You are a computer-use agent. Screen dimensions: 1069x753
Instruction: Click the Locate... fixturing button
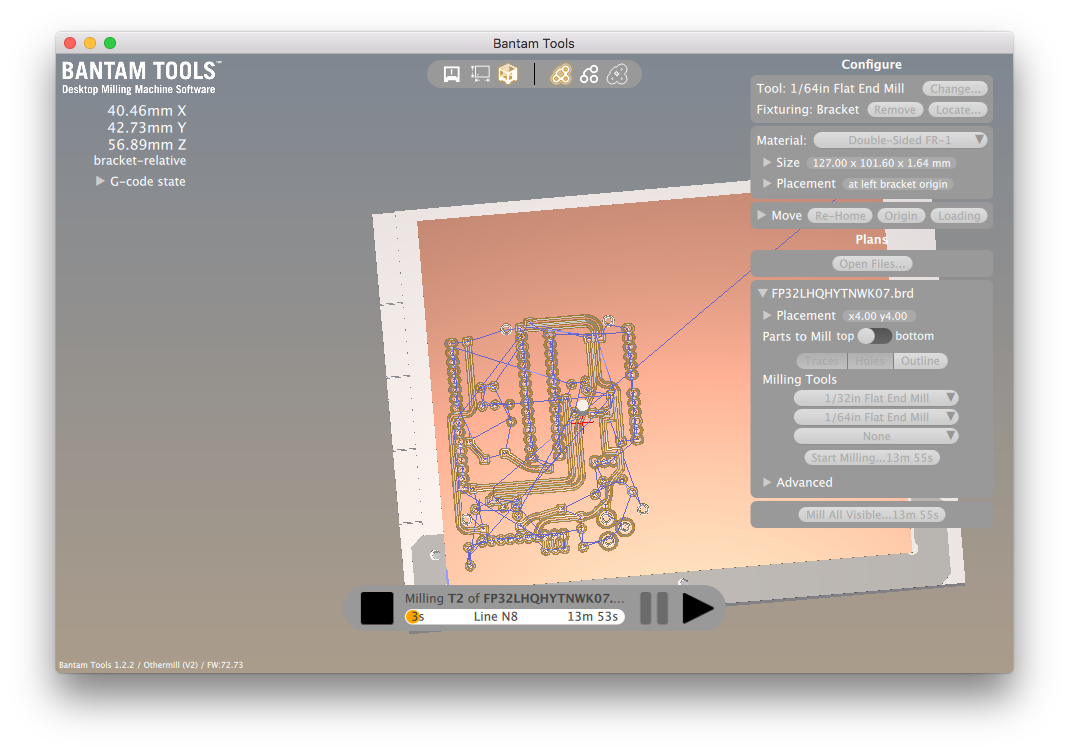coord(957,110)
